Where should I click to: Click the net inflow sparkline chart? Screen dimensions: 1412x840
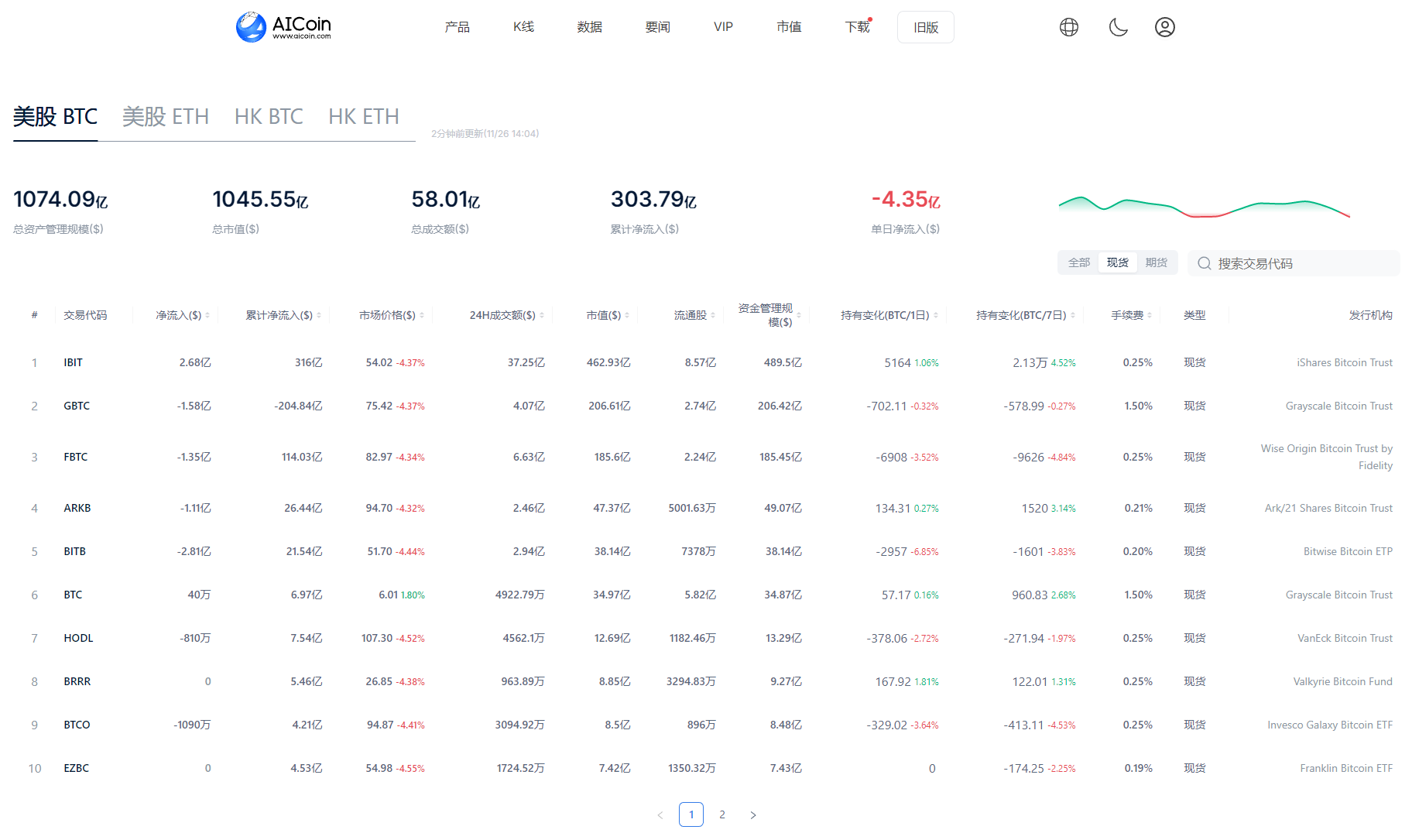(1204, 206)
